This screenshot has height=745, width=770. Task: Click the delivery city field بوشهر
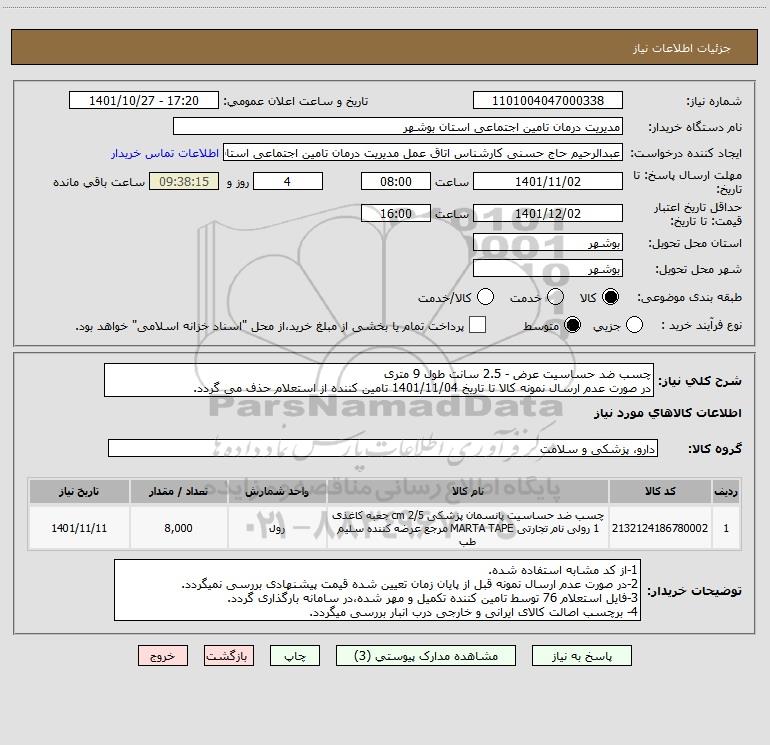tap(548, 269)
